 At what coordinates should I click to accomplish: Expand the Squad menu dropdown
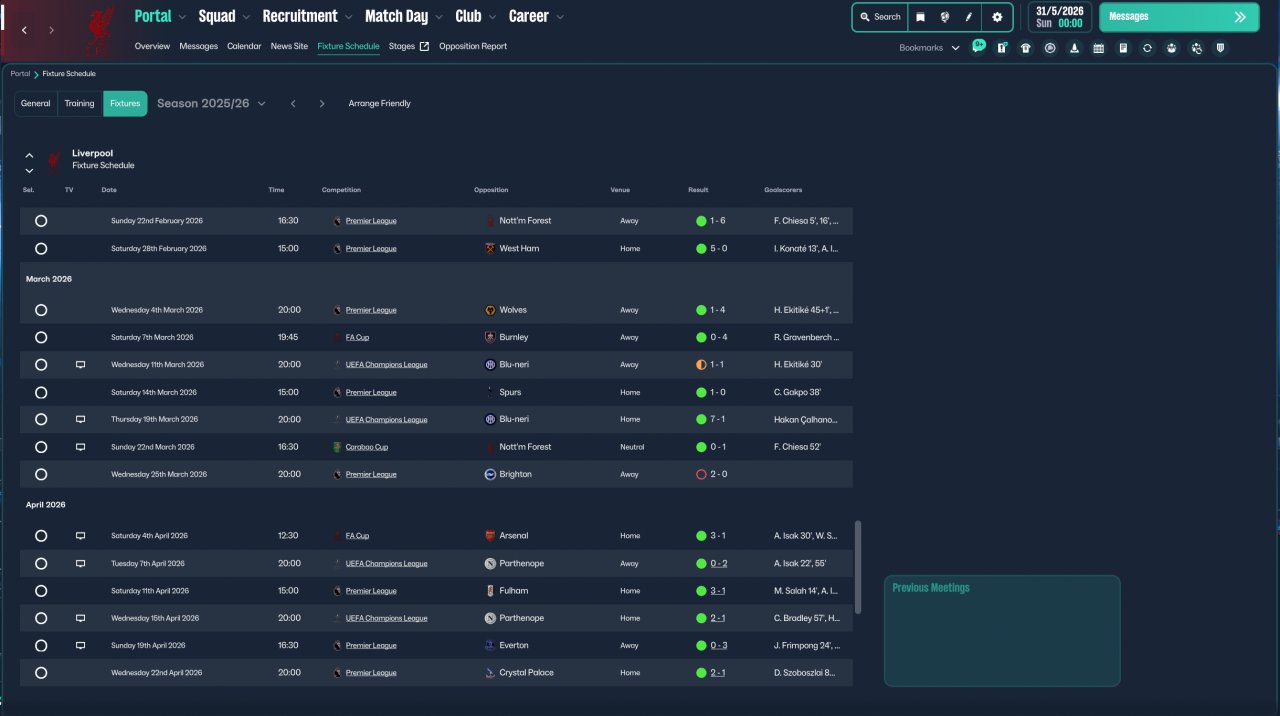[x=246, y=17]
